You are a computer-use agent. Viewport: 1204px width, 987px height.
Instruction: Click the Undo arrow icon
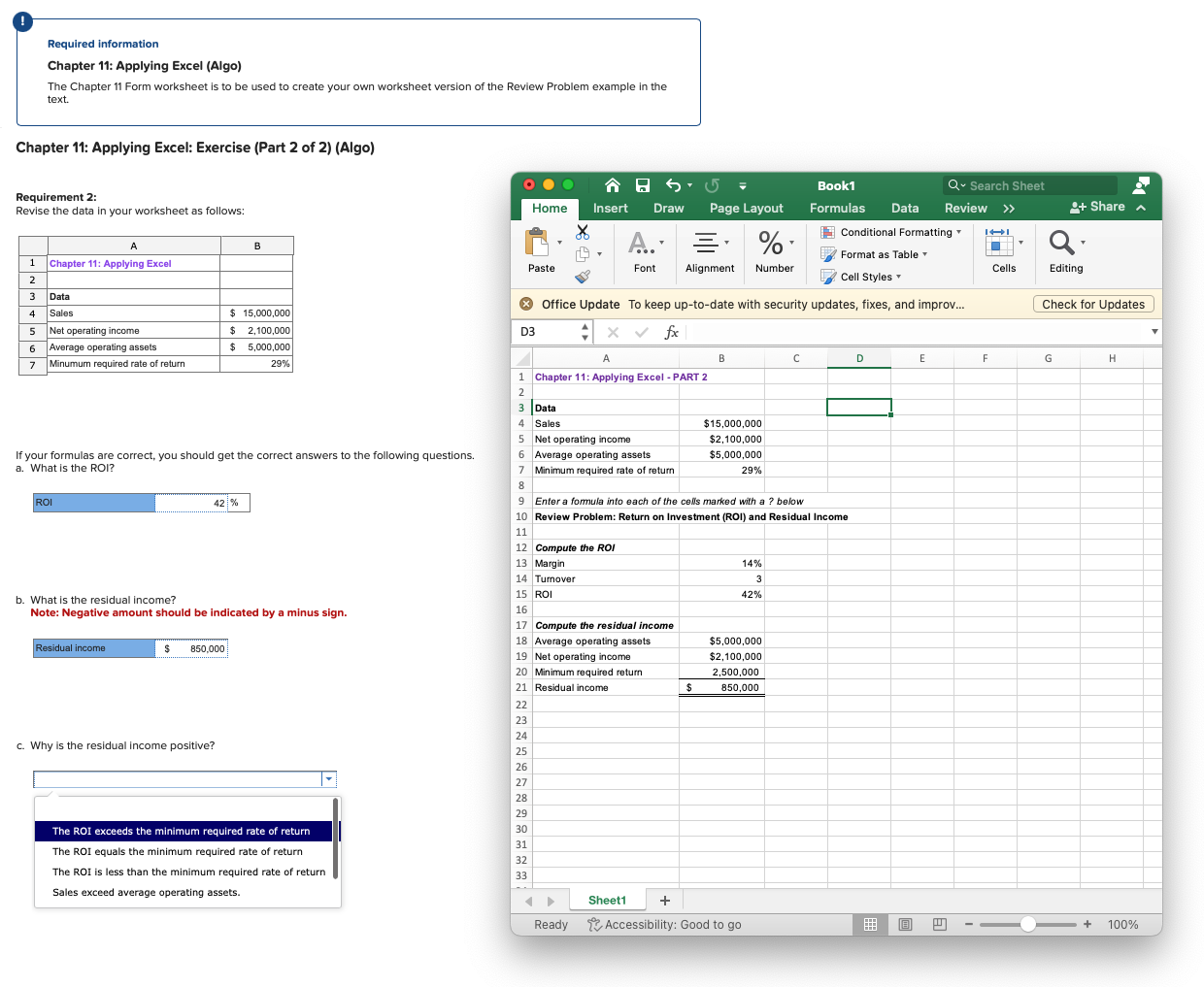tap(672, 184)
